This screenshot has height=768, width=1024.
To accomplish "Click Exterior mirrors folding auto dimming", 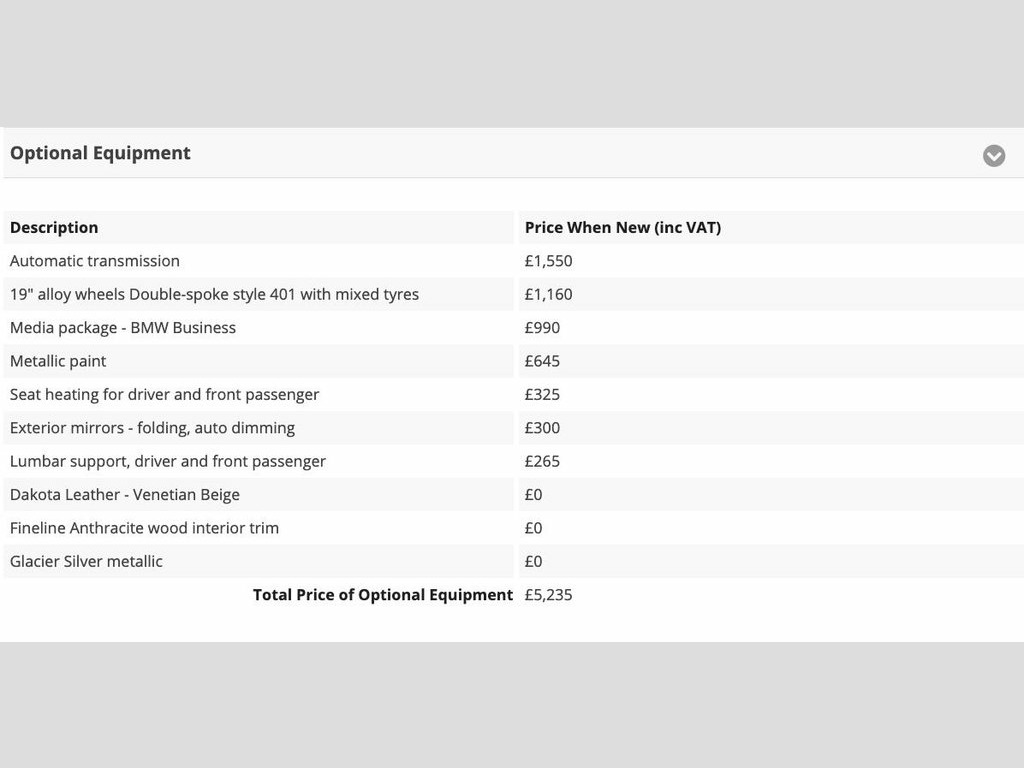I will pyautogui.click(x=152, y=428).
